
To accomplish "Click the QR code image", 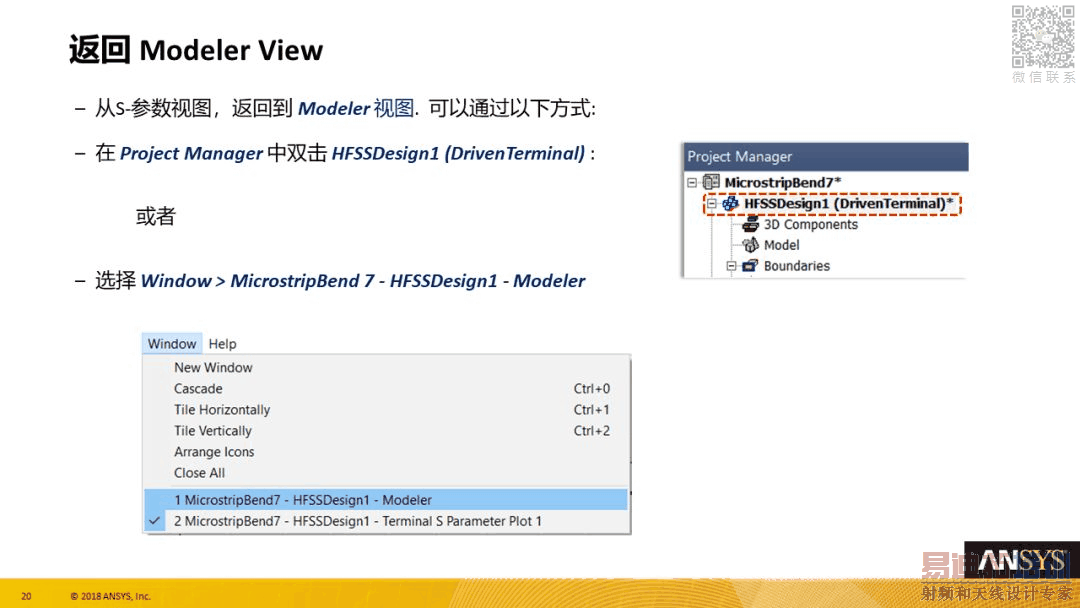I will pyautogui.click(x=1042, y=36).
